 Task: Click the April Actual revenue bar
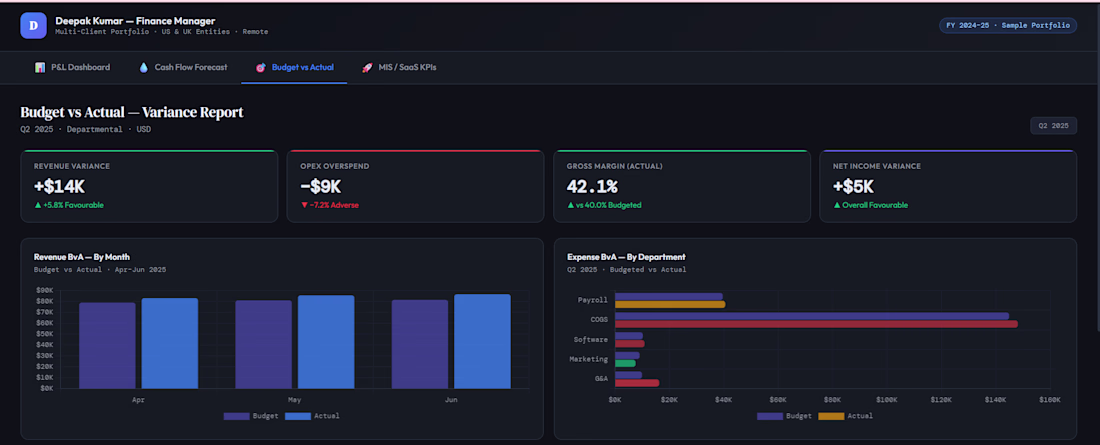click(170, 343)
